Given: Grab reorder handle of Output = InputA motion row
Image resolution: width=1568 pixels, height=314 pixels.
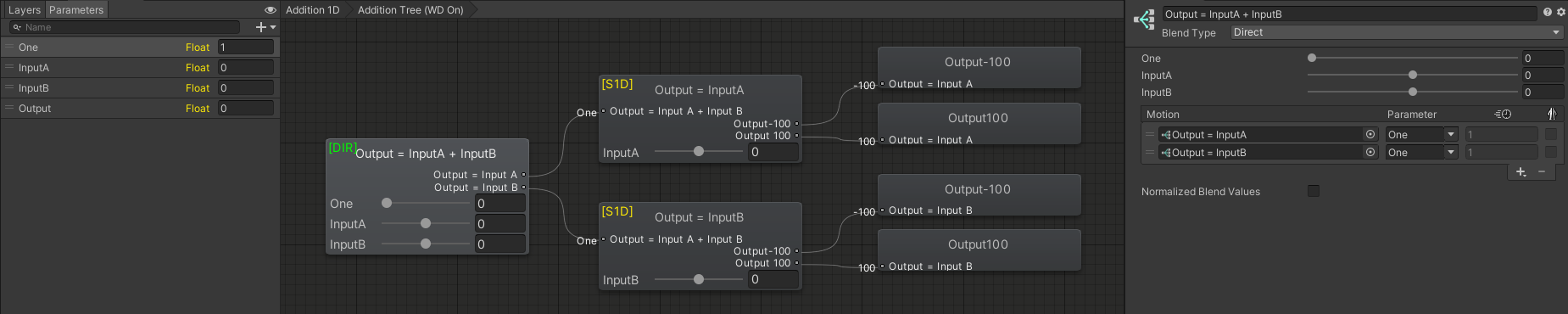Looking at the screenshot, I should [1150, 134].
